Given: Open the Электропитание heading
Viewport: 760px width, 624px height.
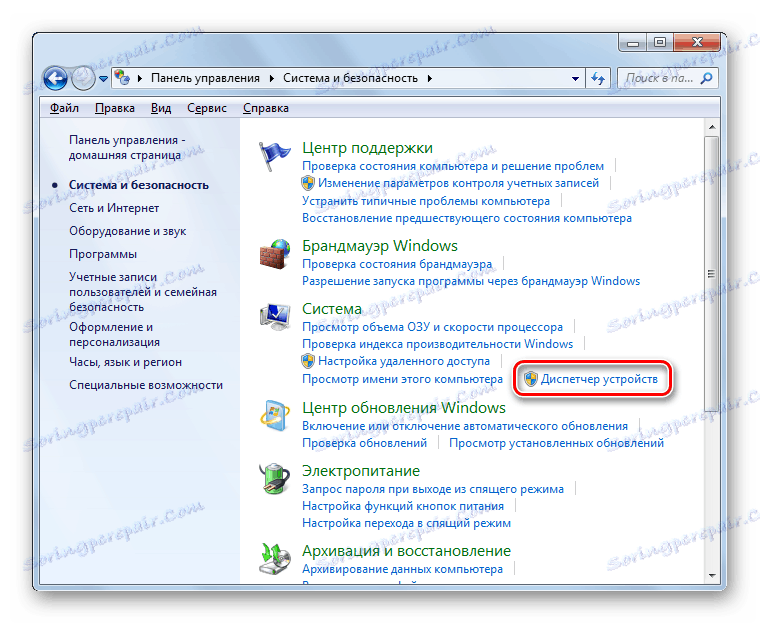Looking at the screenshot, I should click(x=361, y=471).
